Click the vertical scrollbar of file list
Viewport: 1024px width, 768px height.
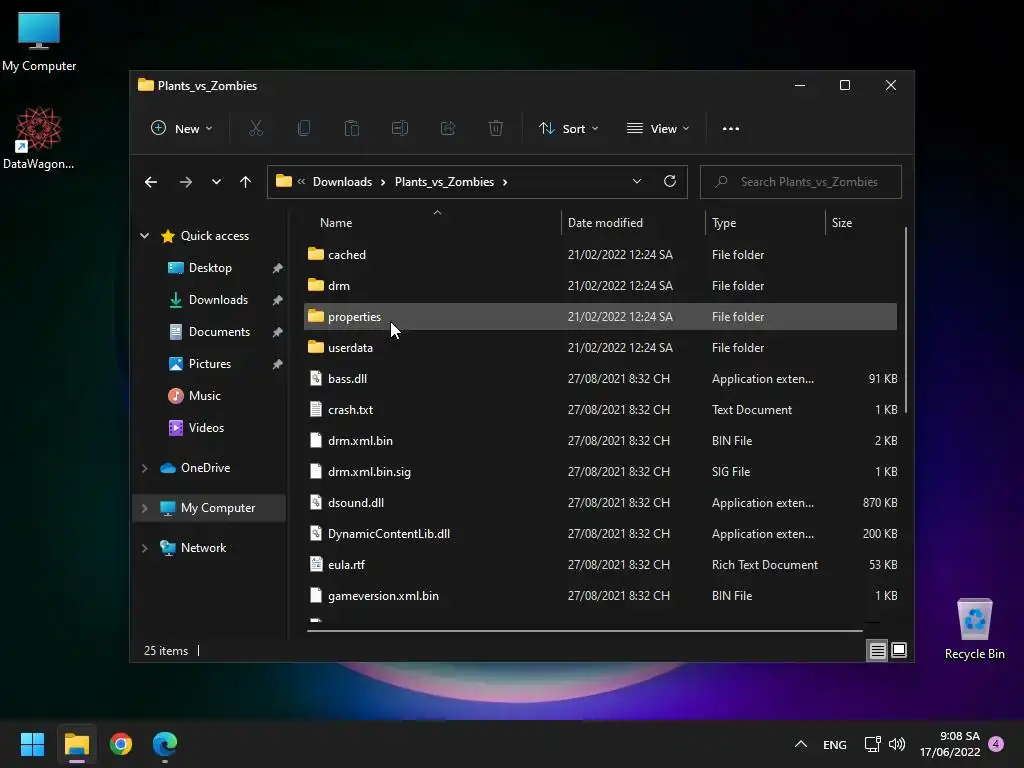coord(906,320)
